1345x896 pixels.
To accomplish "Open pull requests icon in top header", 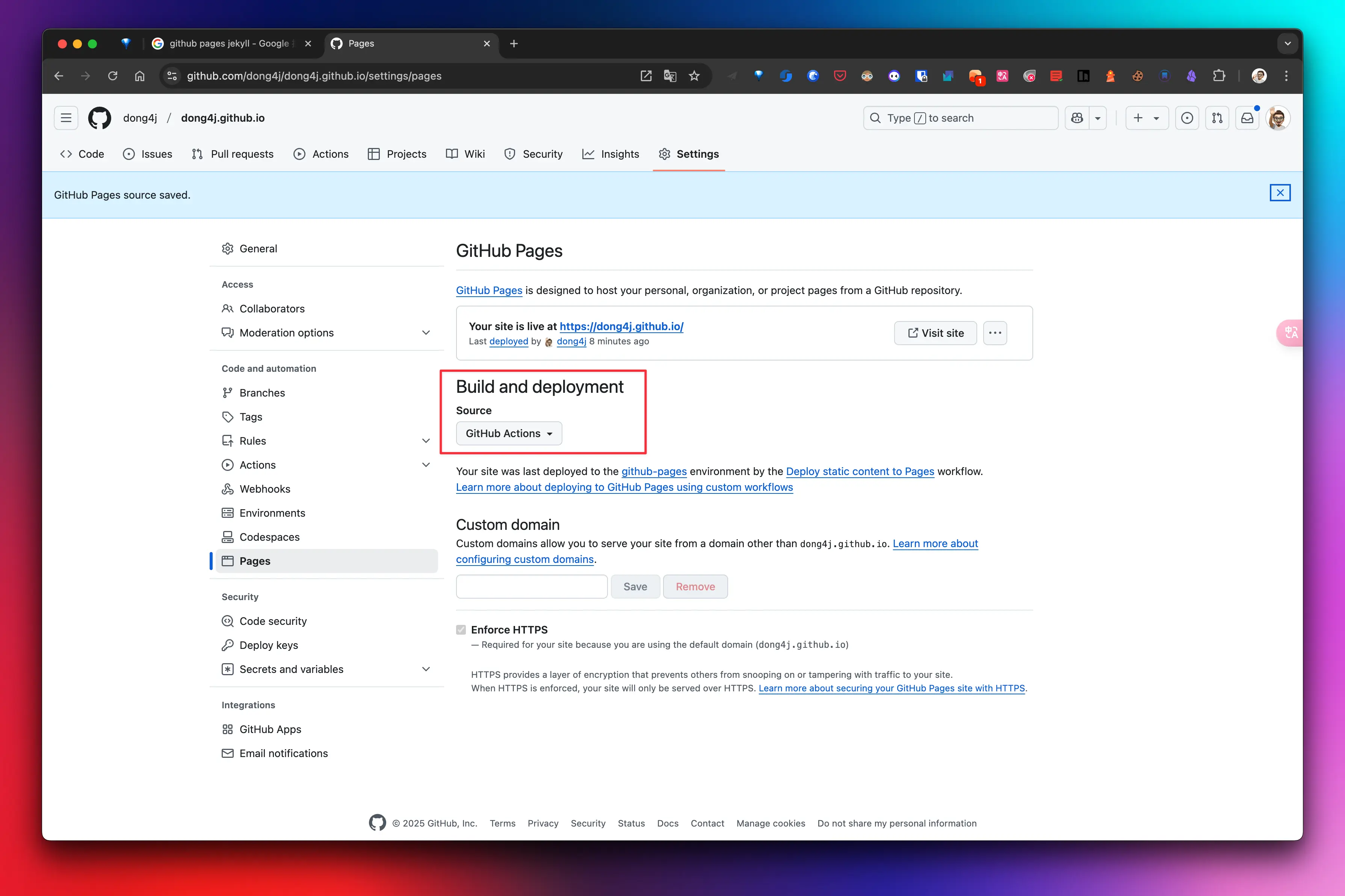I will point(1217,118).
